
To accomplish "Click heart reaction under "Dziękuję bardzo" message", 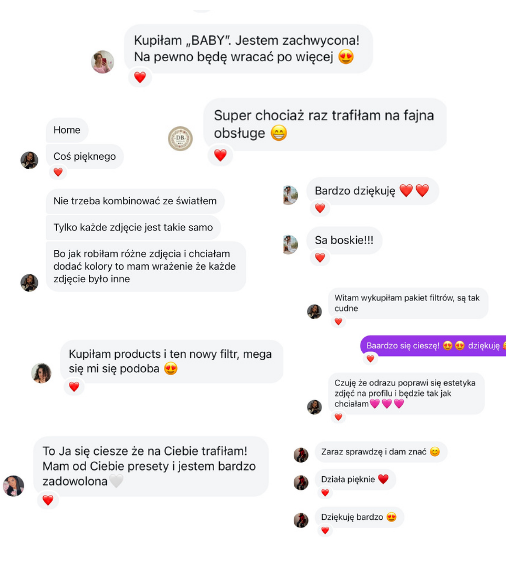I will (325, 530).
